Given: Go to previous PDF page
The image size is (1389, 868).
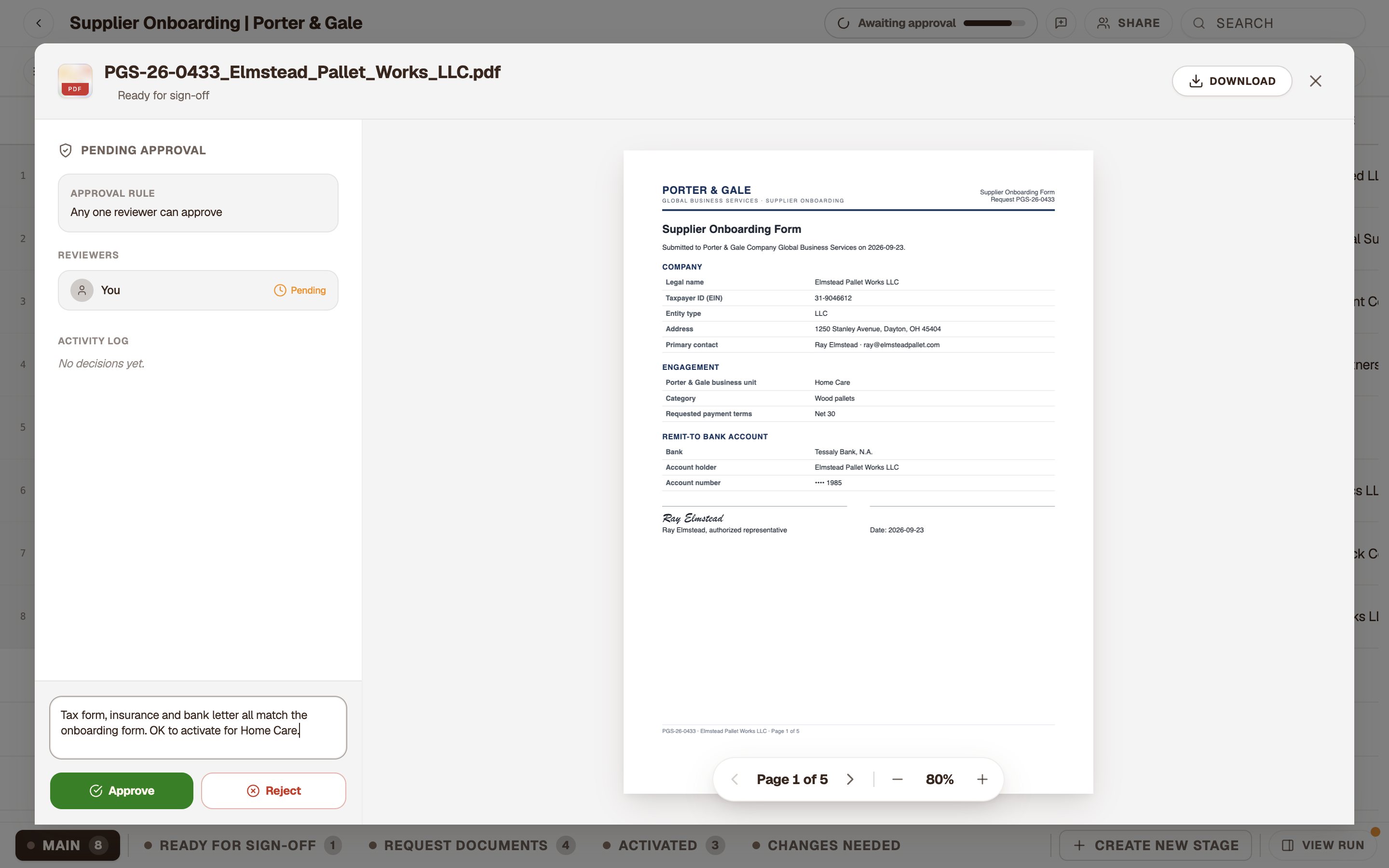Looking at the screenshot, I should 734,779.
